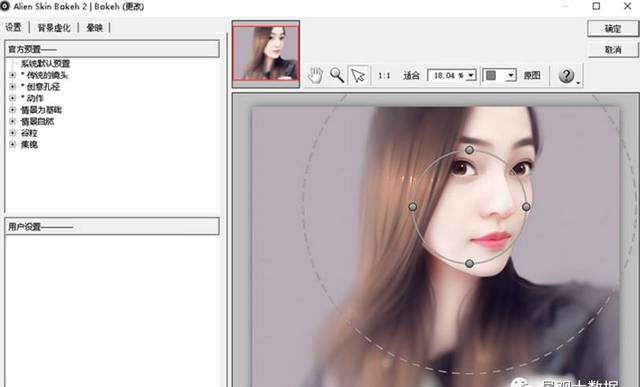The height and width of the screenshot is (387, 640).
Task: Click the 用户设置 section header
Action: click(112, 226)
